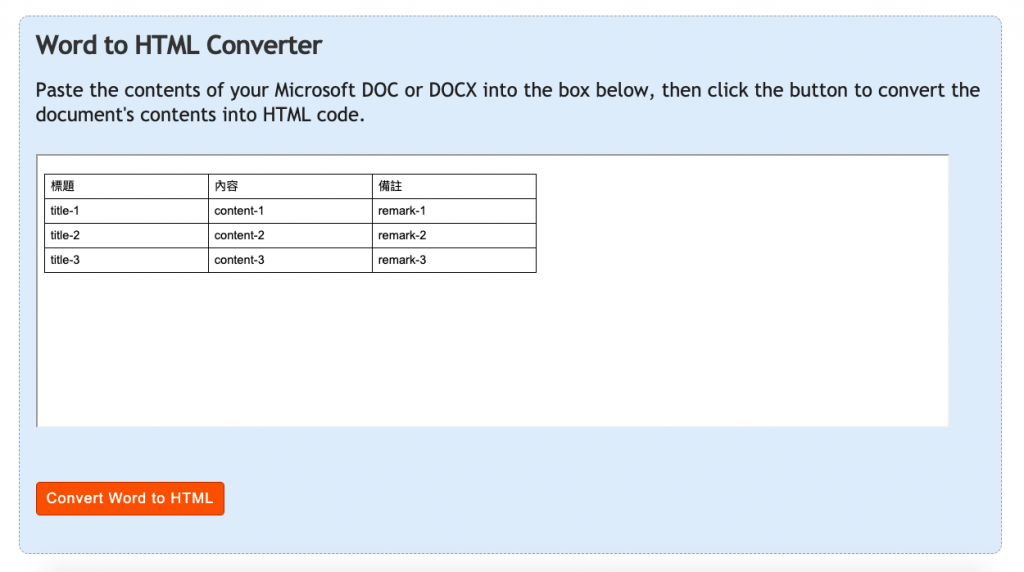1024x572 pixels.
Task: Click the 內容 header cell
Action: (x=290, y=186)
